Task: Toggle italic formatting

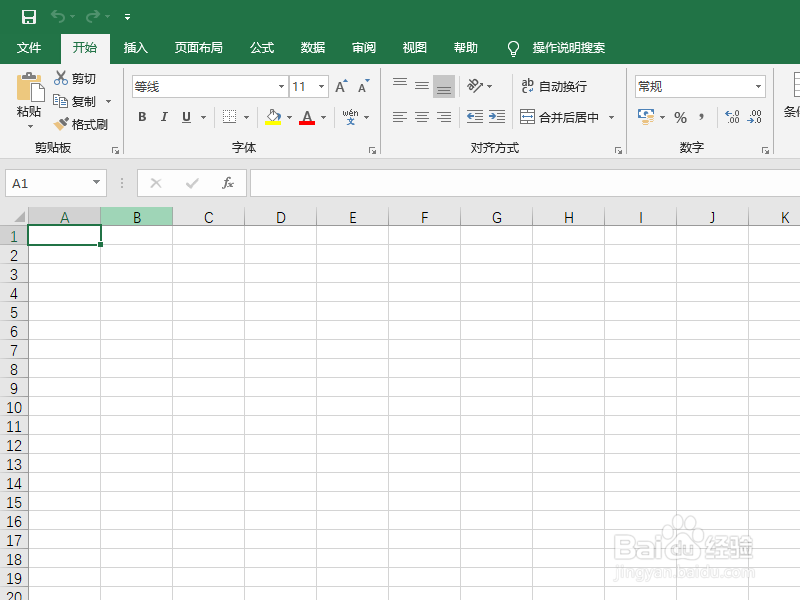Action: pos(164,117)
